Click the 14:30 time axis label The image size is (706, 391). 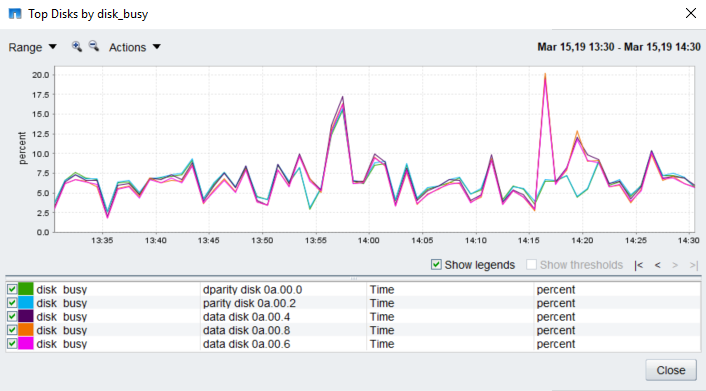tap(689, 241)
